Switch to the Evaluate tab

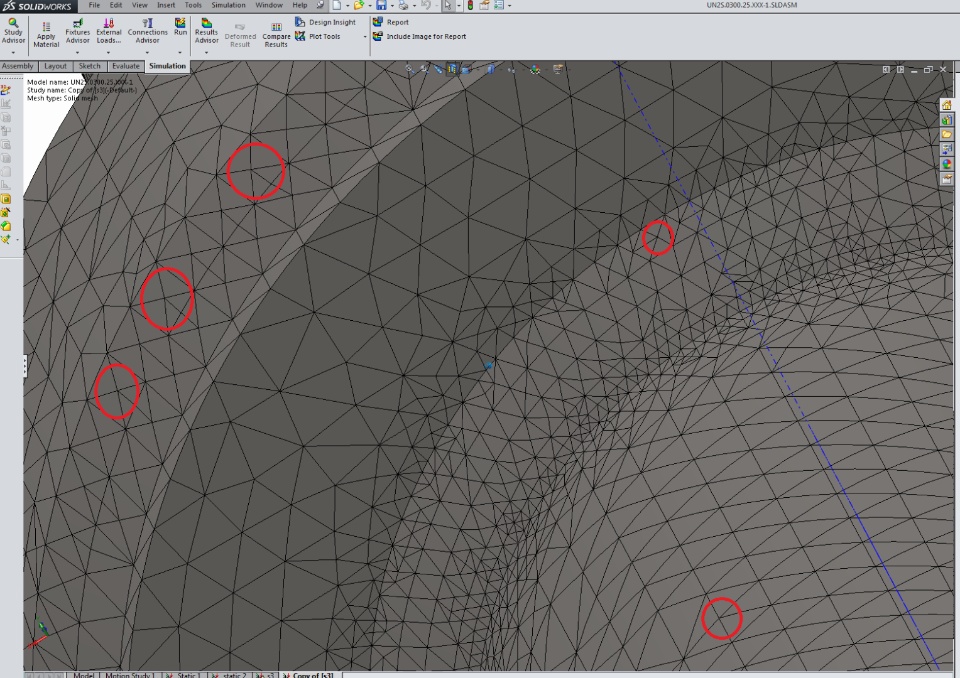coord(126,66)
